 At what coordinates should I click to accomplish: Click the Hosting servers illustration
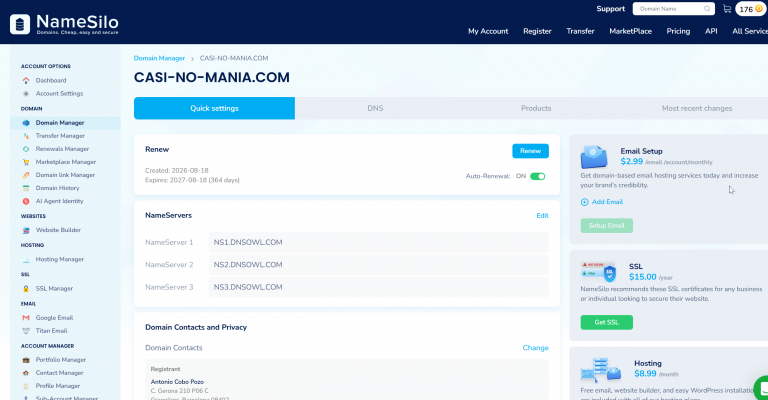point(600,370)
